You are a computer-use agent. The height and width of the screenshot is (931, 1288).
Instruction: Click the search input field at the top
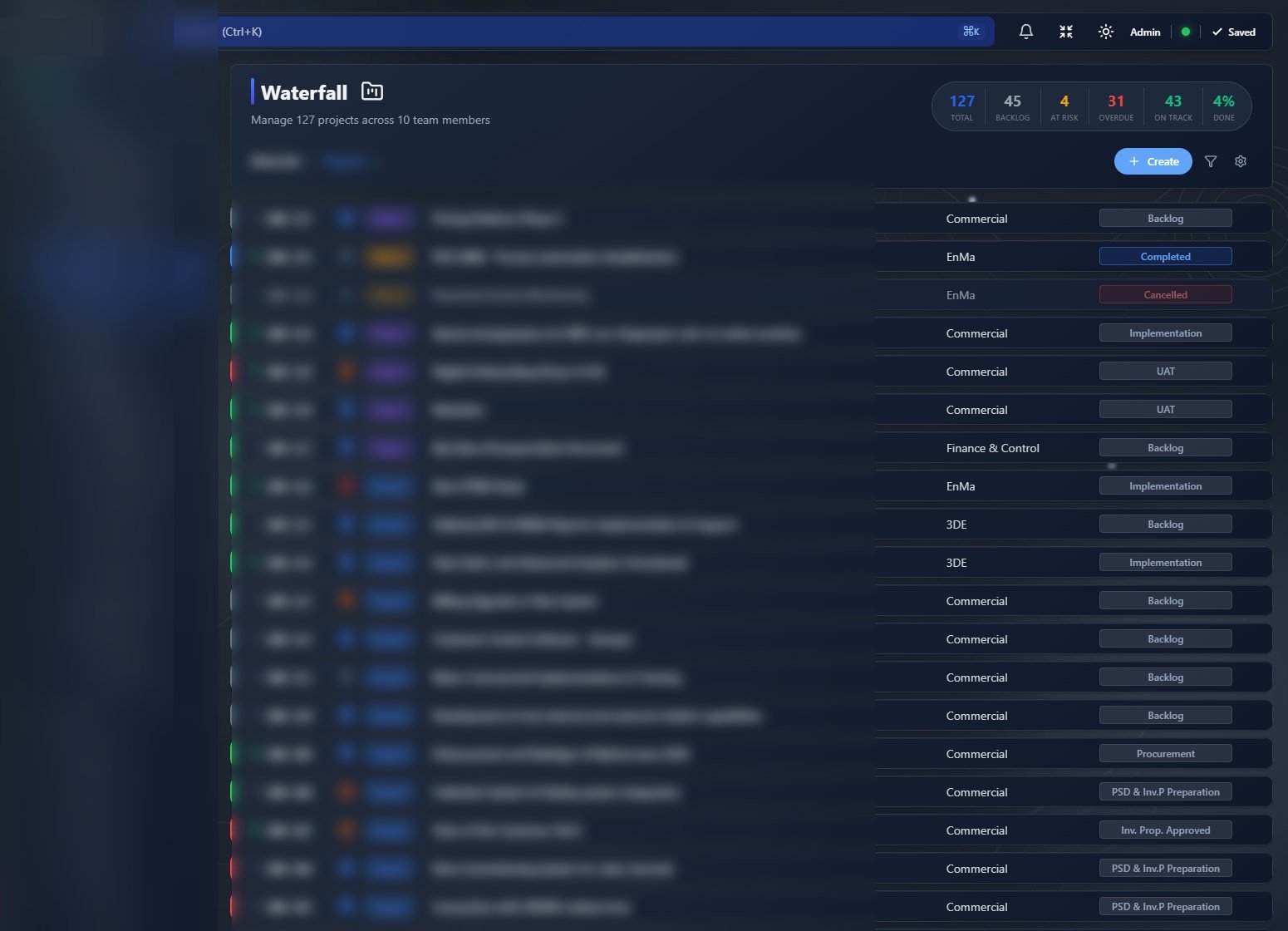[582, 32]
